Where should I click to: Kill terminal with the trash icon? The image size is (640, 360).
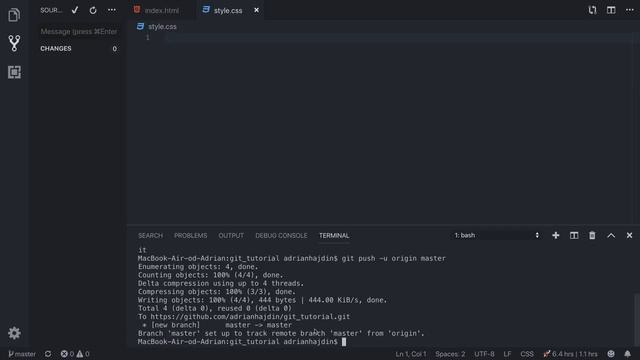[592, 236]
